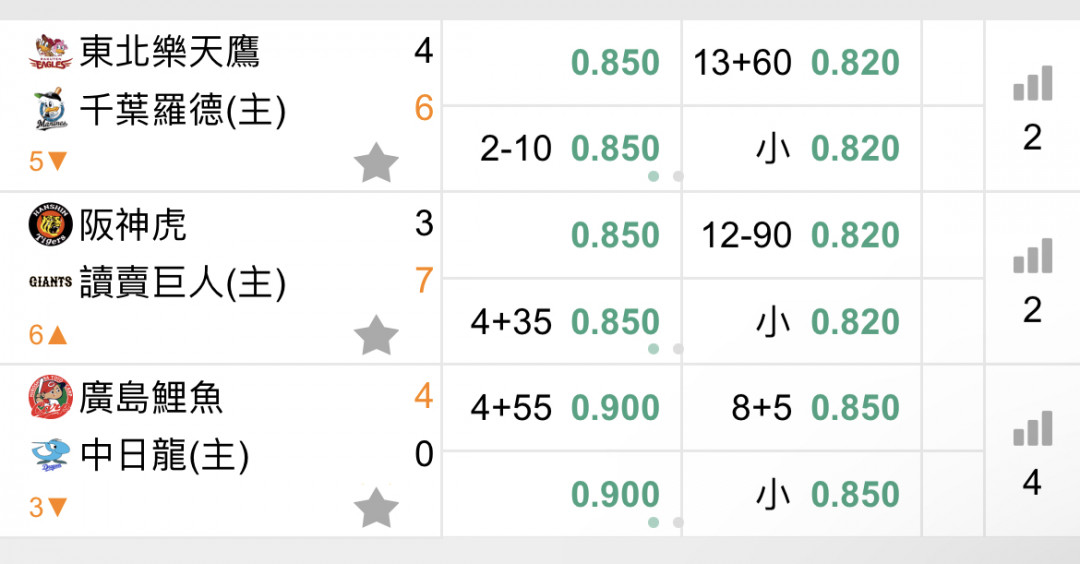Screen dimensions: 1080x564
Task: Click the Chiba Lotte Marines logo
Action: [x=50, y=109]
